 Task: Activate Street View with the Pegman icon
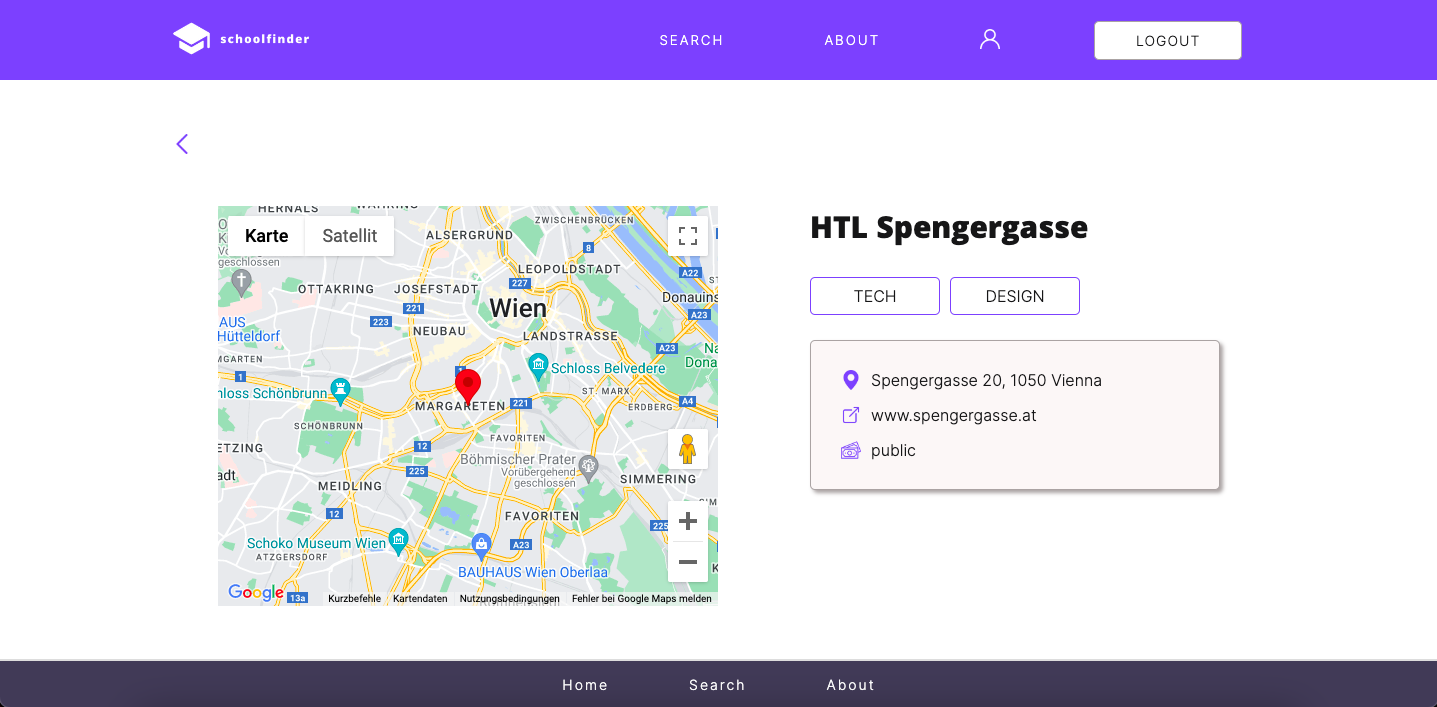688,448
